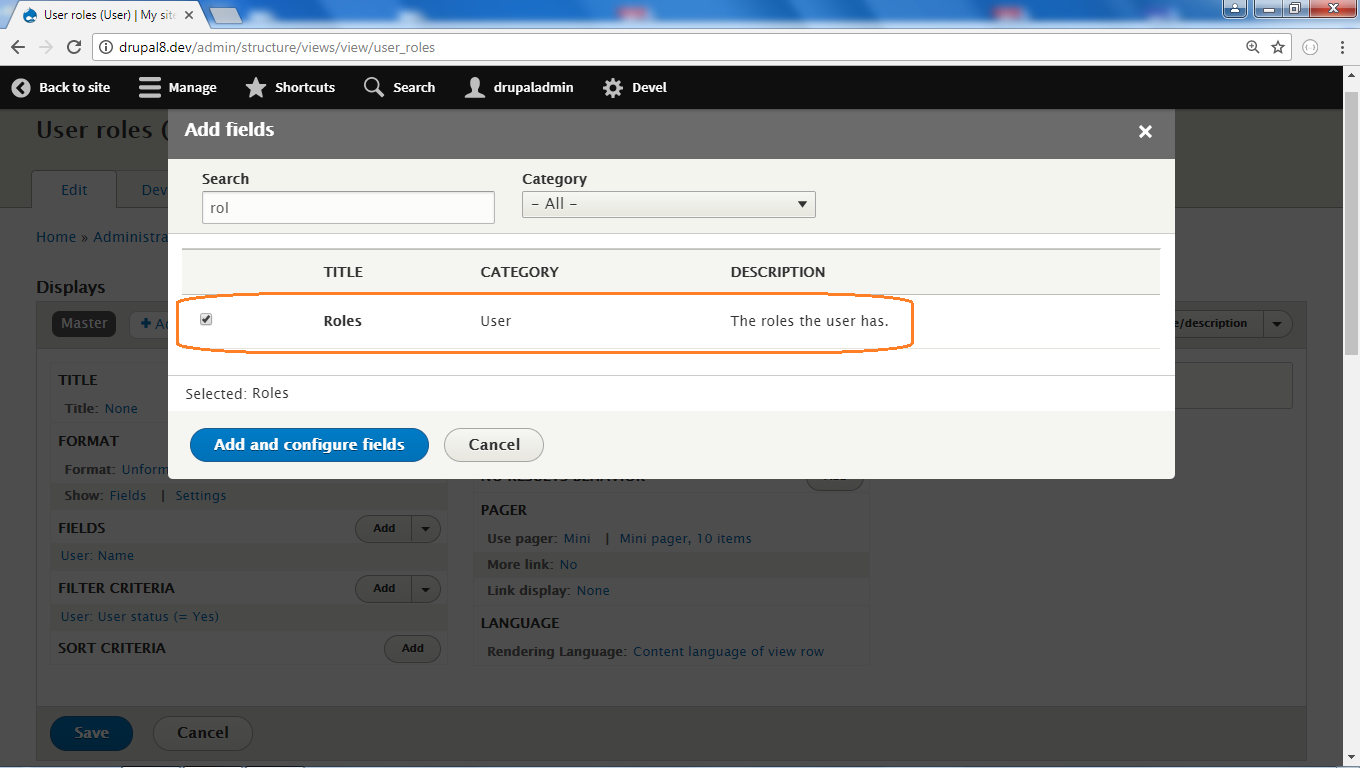Open Format Settings link
Image resolution: width=1360 pixels, height=768 pixels.
click(201, 496)
